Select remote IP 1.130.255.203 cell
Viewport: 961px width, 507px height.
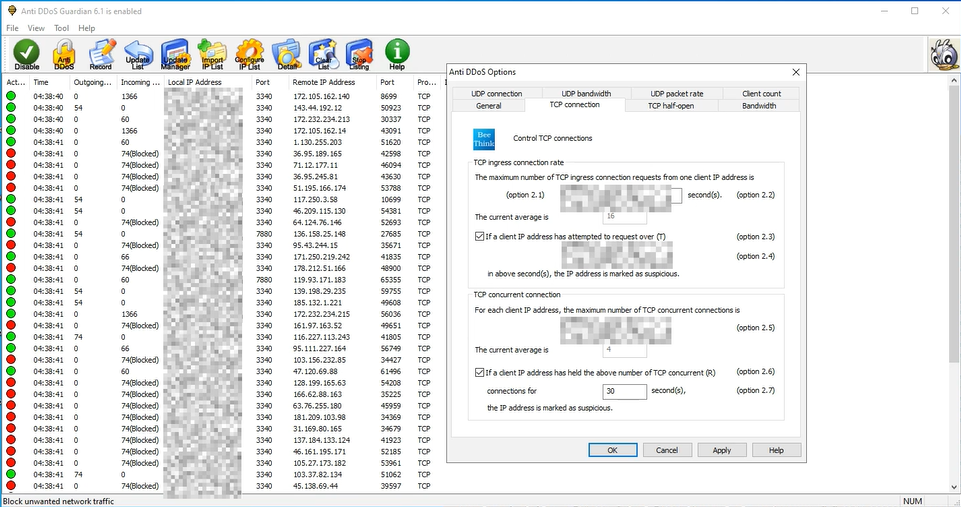[x=317, y=142]
